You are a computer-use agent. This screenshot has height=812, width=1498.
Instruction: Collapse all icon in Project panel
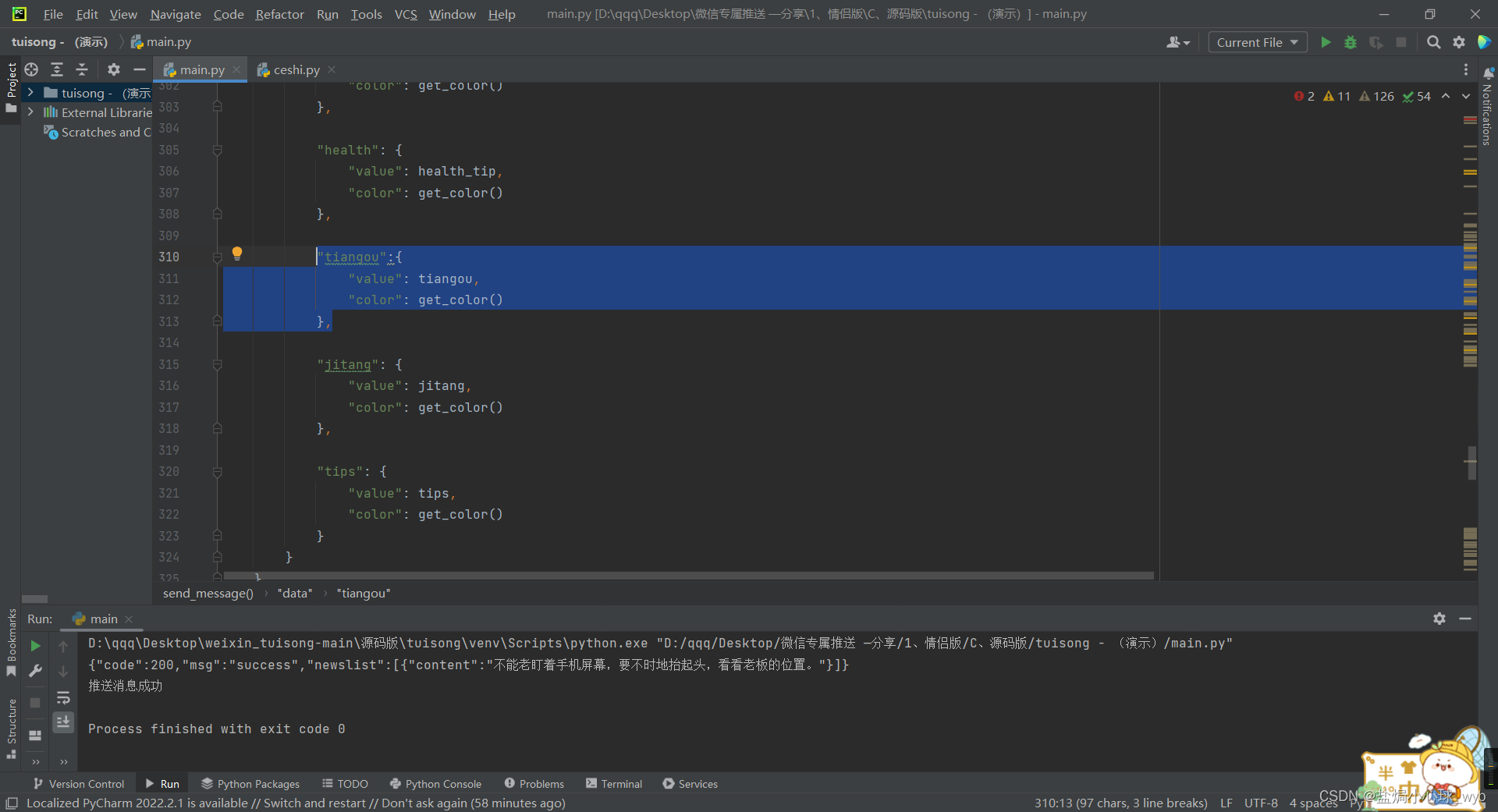click(82, 69)
